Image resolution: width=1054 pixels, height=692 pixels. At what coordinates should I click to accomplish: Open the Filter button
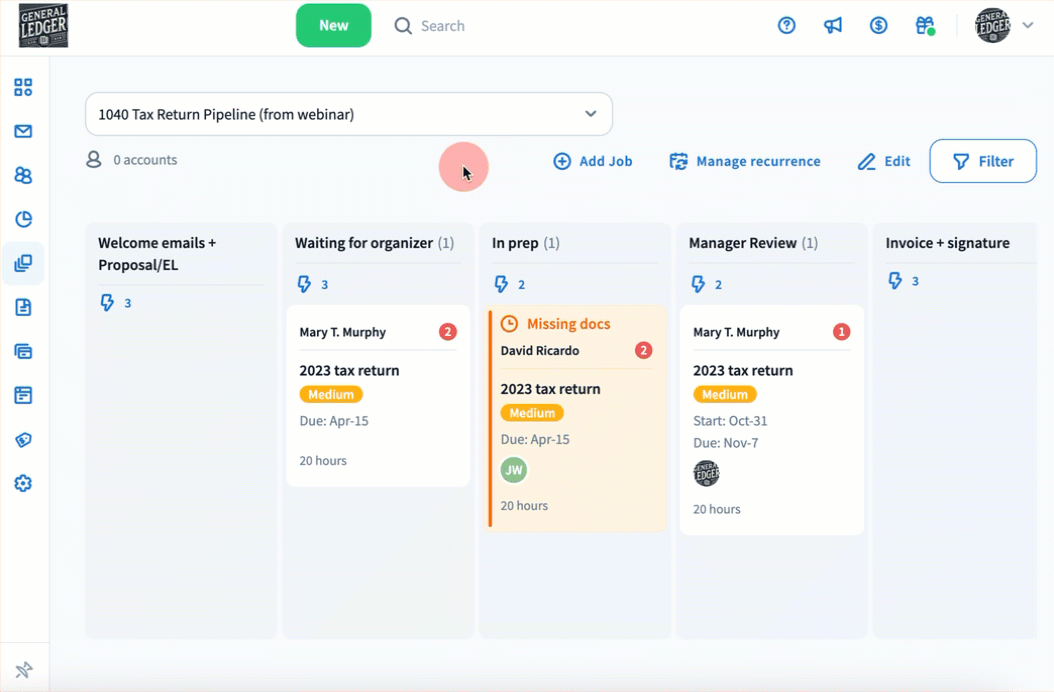point(982,161)
